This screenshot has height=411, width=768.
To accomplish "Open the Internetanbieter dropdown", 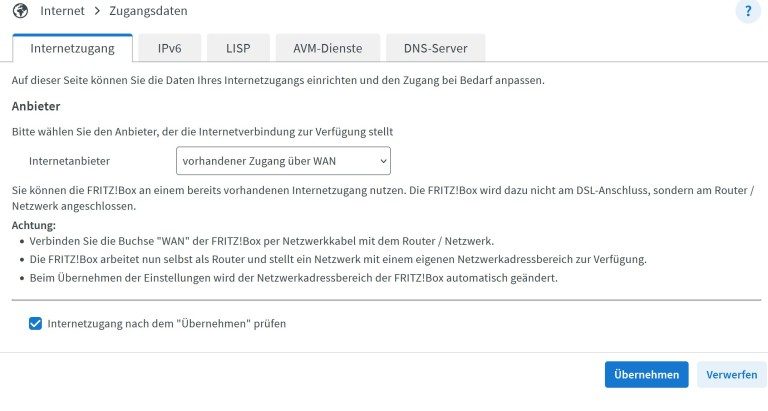I will [x=283, y=161].
